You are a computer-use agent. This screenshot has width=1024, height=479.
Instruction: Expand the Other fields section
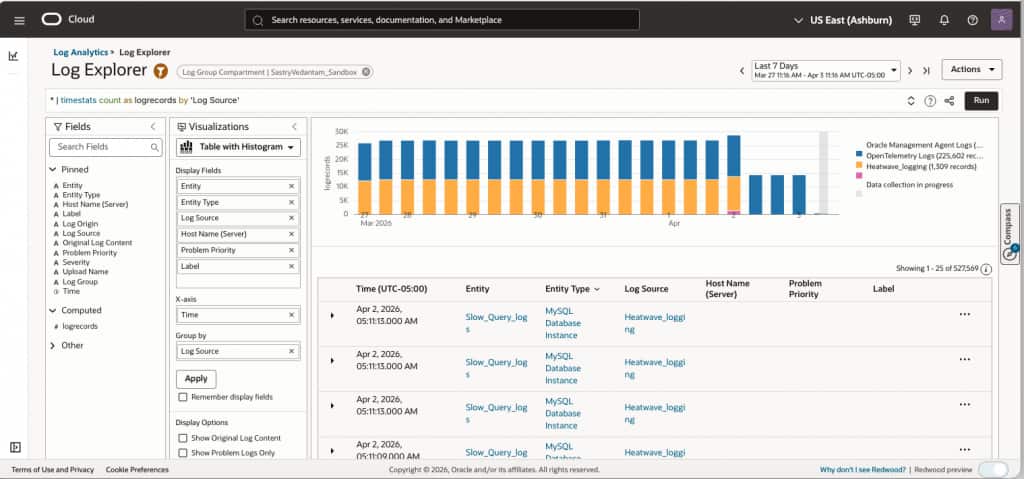[x=52, y=345]
